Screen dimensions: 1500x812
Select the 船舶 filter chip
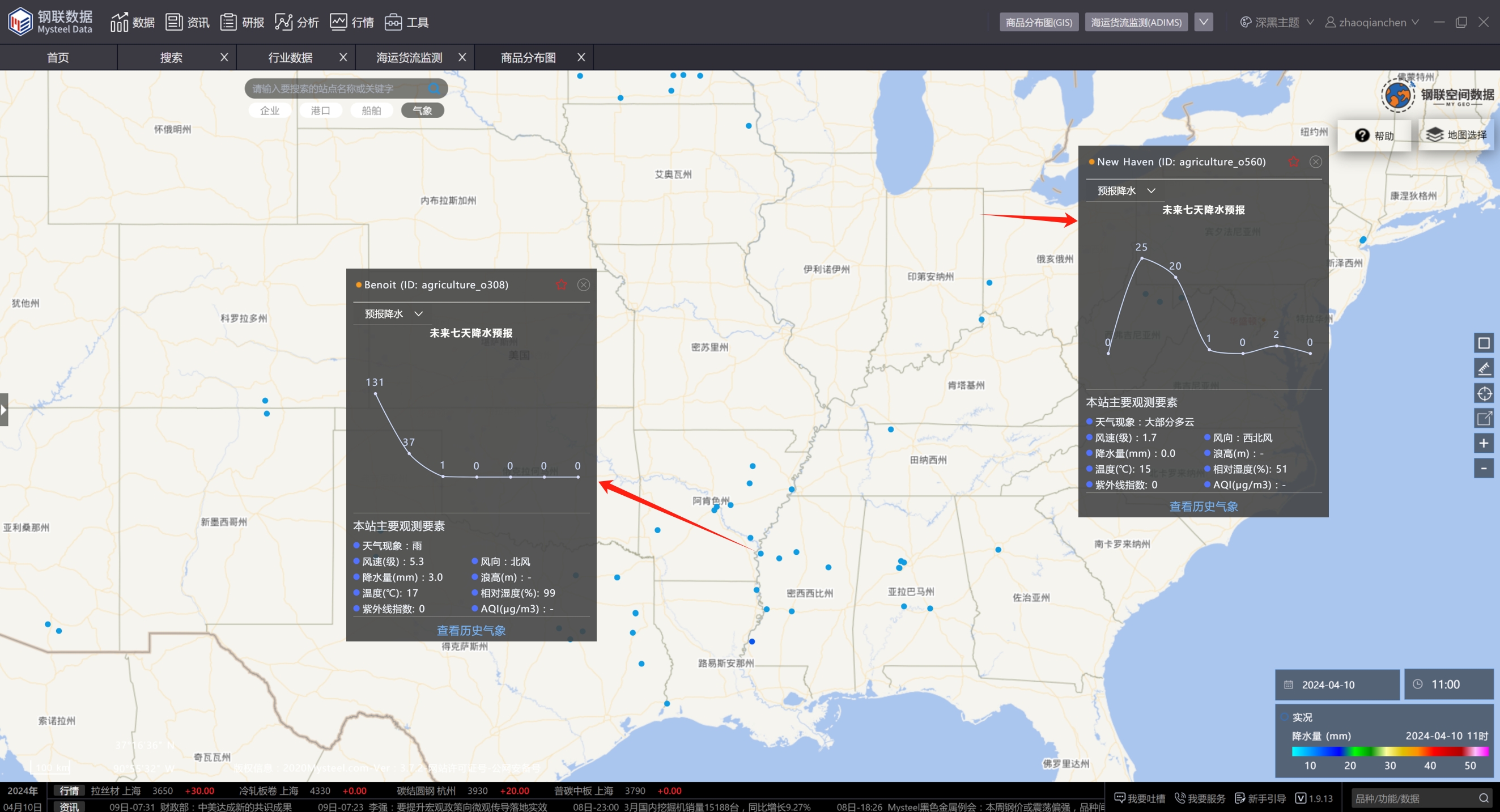[x=371, y=110]
